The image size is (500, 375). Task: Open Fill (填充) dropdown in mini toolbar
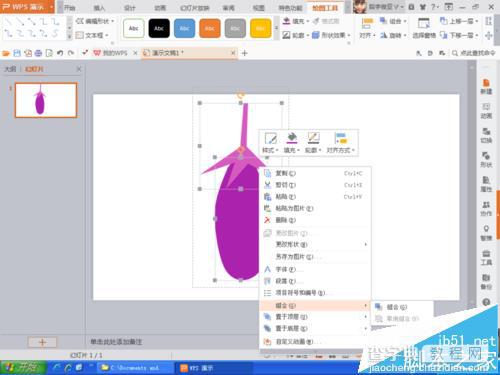292,143
